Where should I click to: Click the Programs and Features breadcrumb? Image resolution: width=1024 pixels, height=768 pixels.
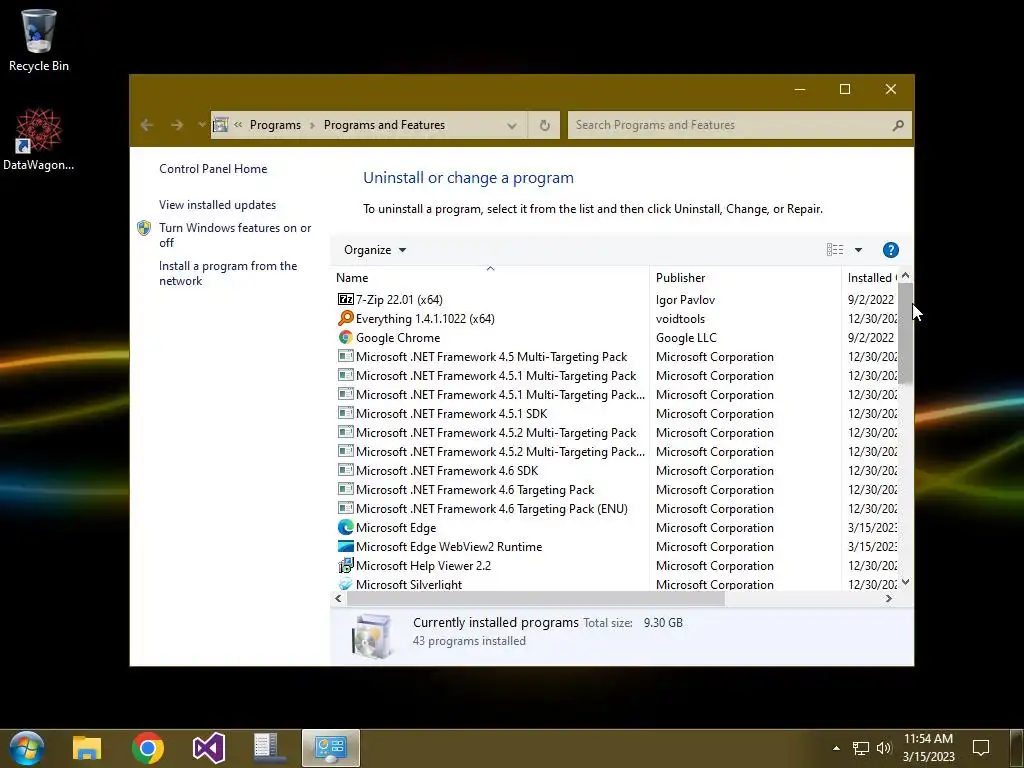pos(384,125)
